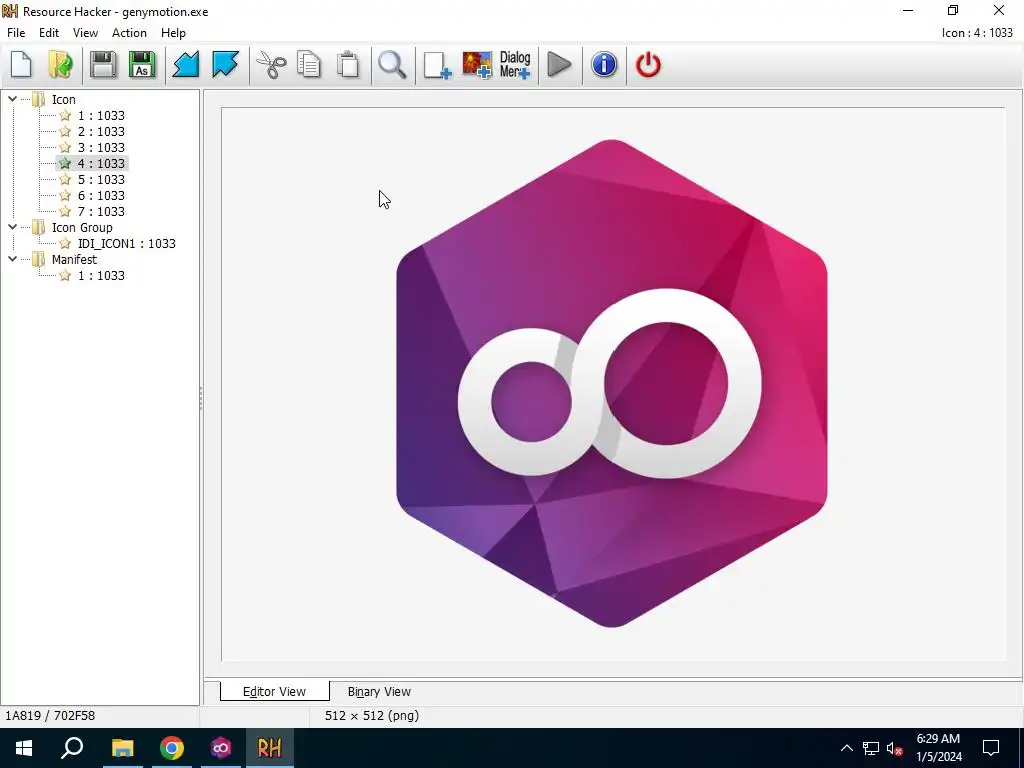Show information with the blue info icon
Screen dimensions: 1024x768
pos(604,65)
